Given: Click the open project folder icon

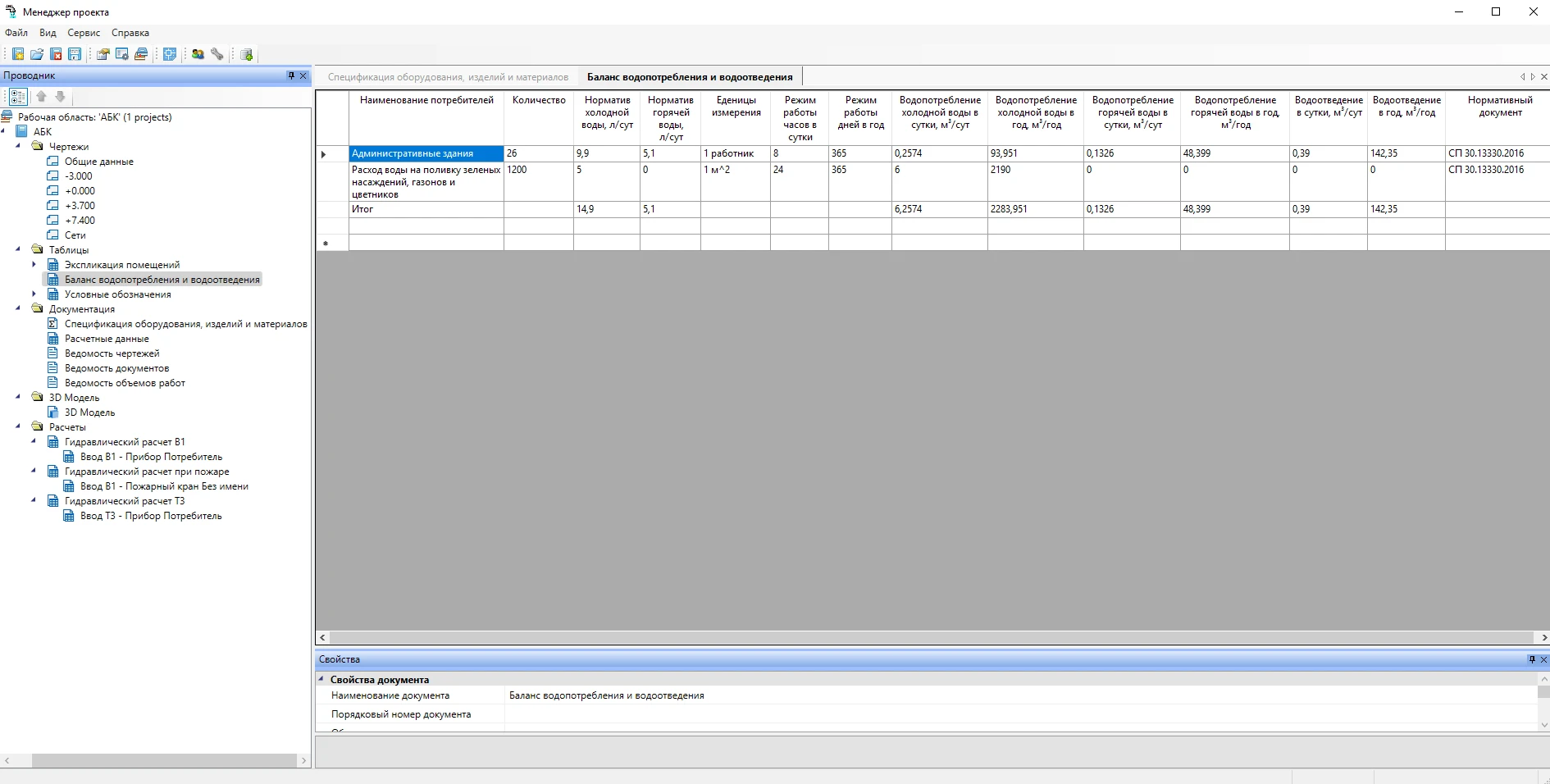Looking at the screenshot, I should (37, 54).
